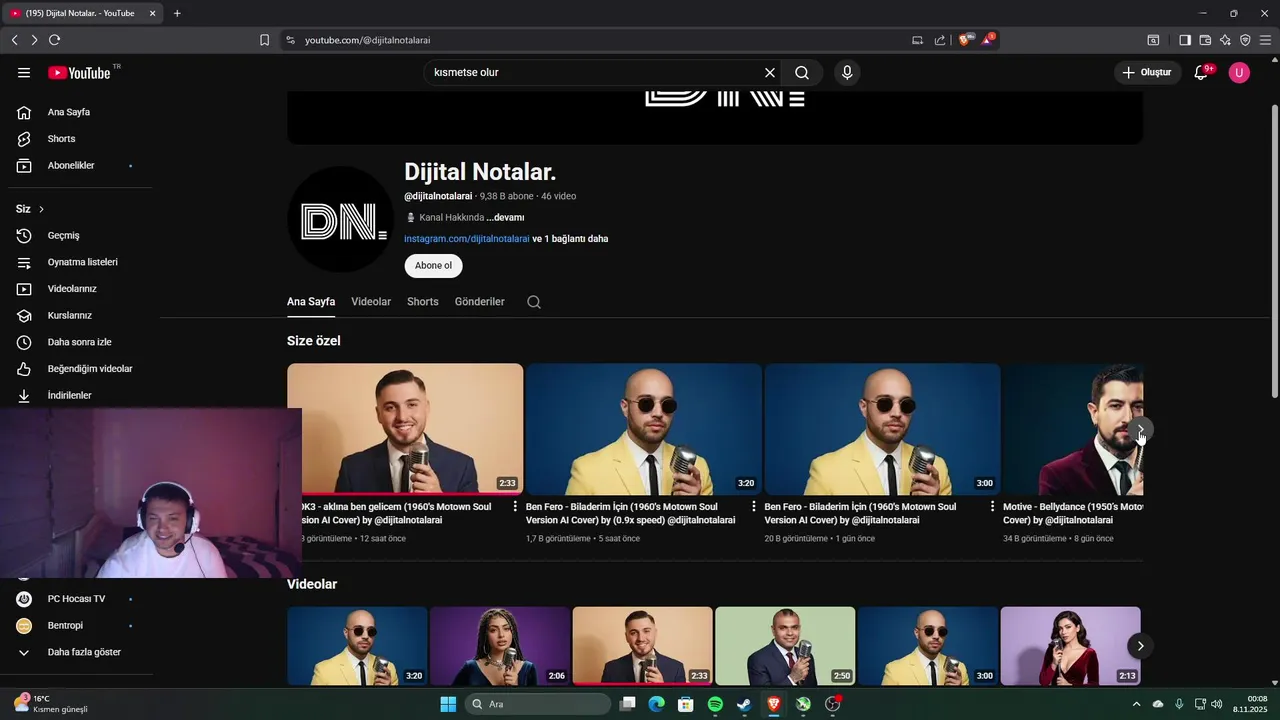Click the Abone ol button

pyautogui.click(x=433, y=266)
